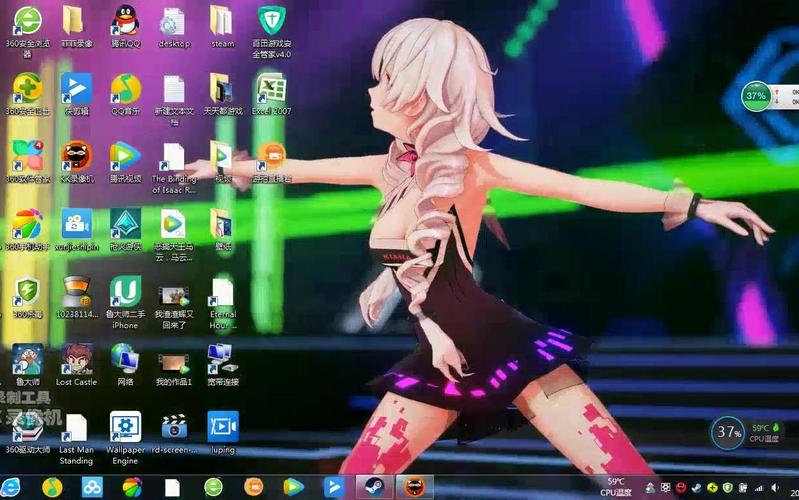This screenshot has height=500, width=799.
Task: Click the volume speaker tray icon
Action: (x=775, y=488)
